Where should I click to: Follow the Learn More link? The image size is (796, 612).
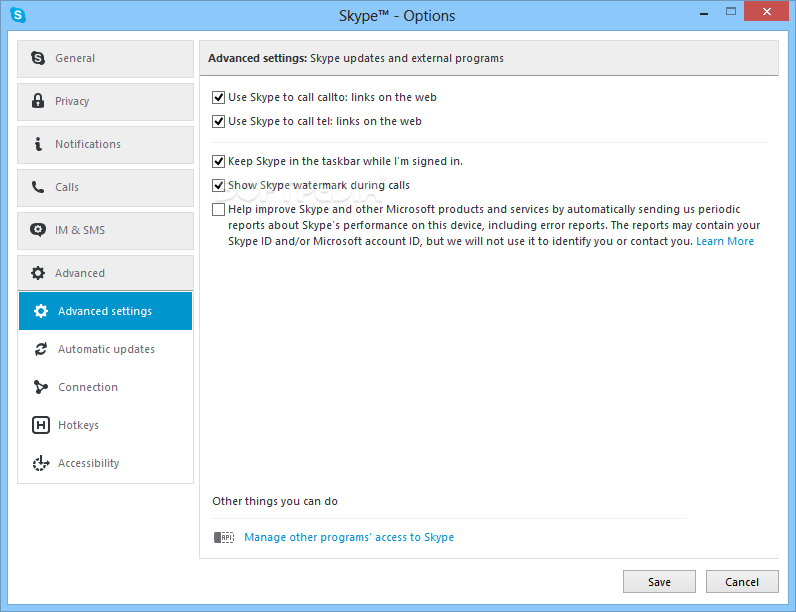pyautogui.click(x=724, y=241)
